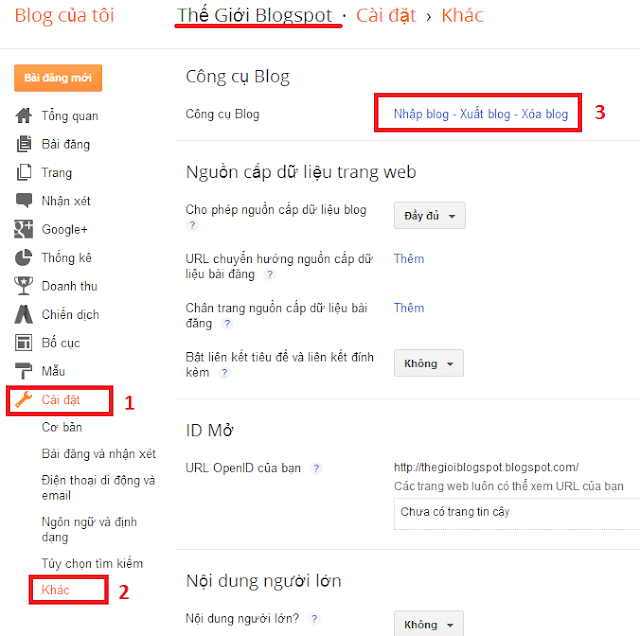Click the Nguồn cấp dữ liệu trang web heading
The image size is (640, 636).
301,172
